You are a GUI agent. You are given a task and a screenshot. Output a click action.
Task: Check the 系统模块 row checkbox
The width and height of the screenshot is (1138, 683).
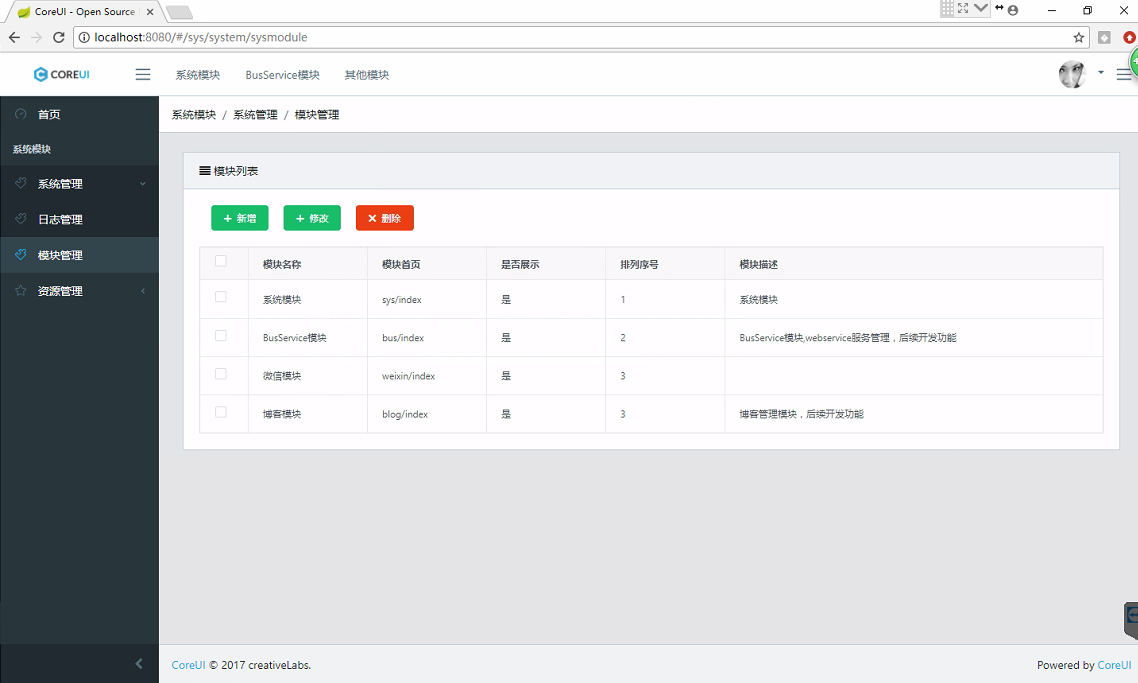tap(221, 298)
